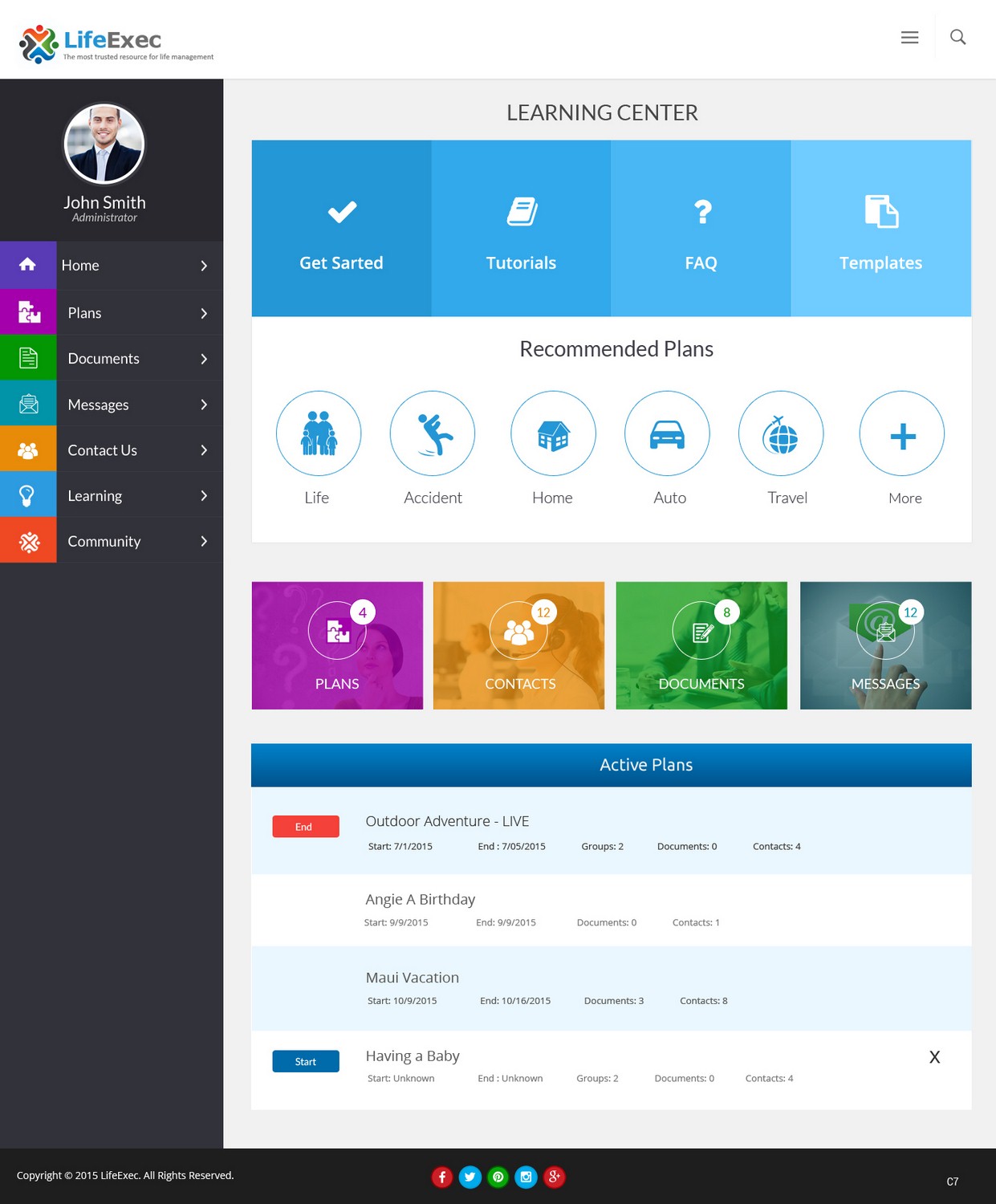The image size is (996, 1204).
Task: Choose the Travel globe plan icon
Action: coord(781,433)
